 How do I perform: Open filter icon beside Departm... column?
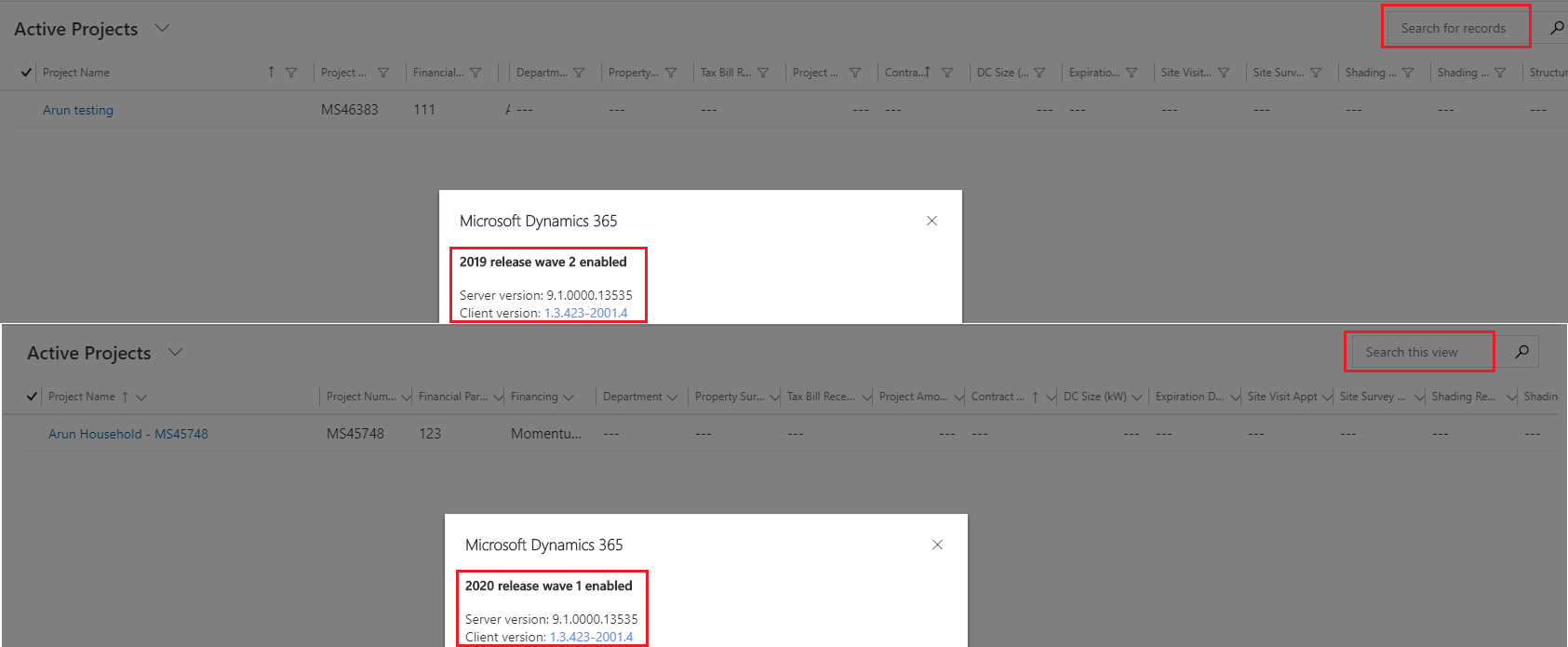(579, 73)
